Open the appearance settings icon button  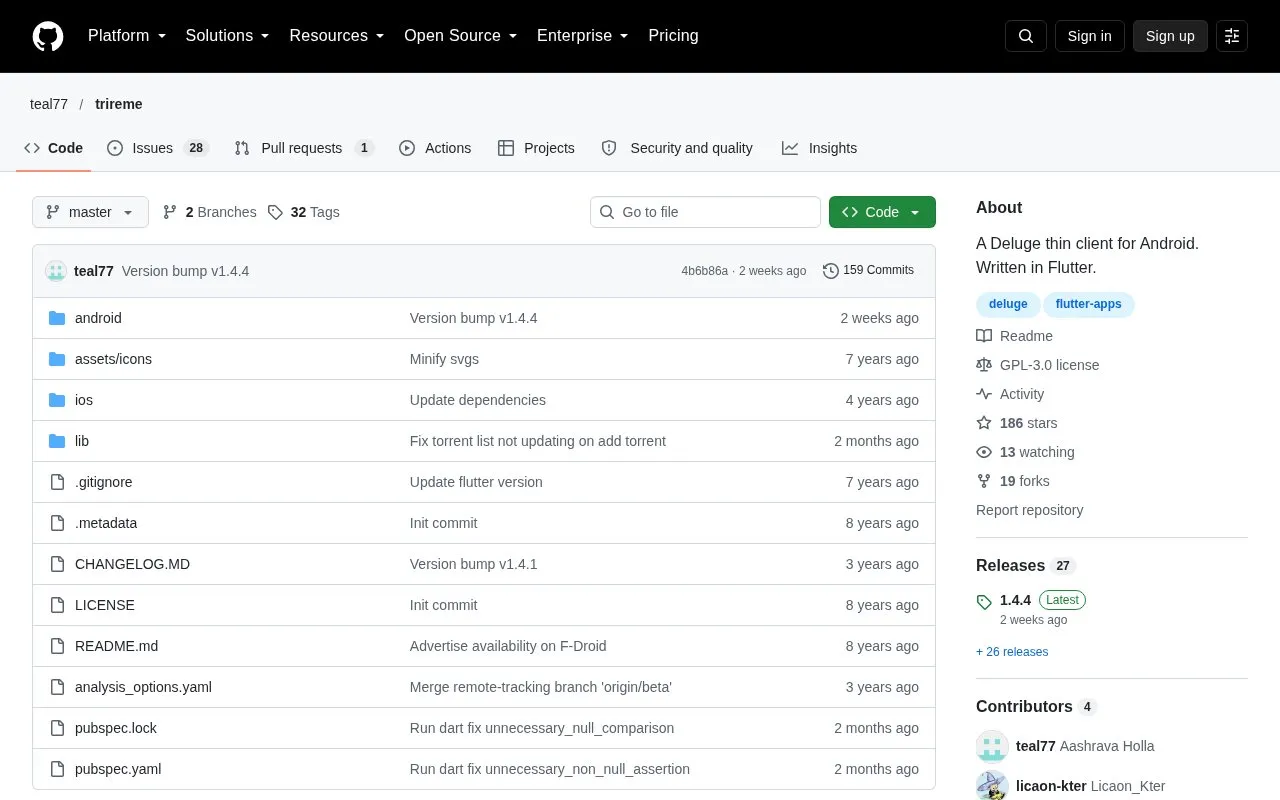[1232, 36]
